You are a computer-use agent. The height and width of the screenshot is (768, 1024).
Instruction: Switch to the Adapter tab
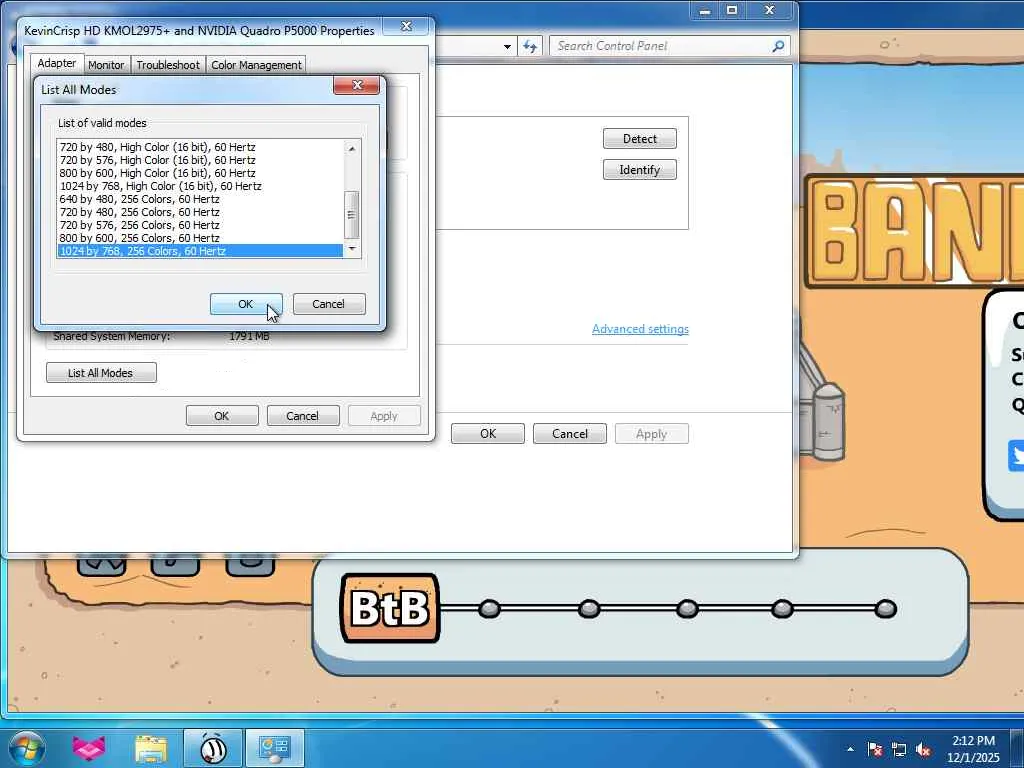57,63
